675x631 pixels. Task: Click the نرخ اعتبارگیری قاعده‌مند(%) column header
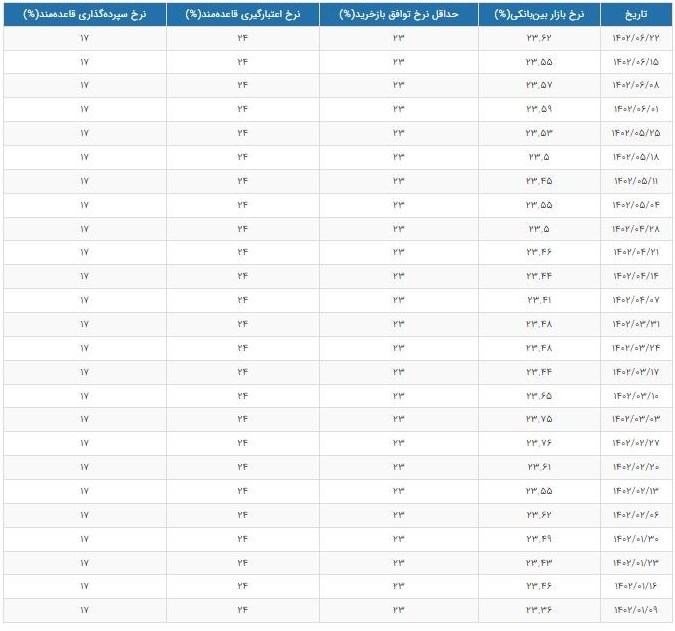pos(242,14)
